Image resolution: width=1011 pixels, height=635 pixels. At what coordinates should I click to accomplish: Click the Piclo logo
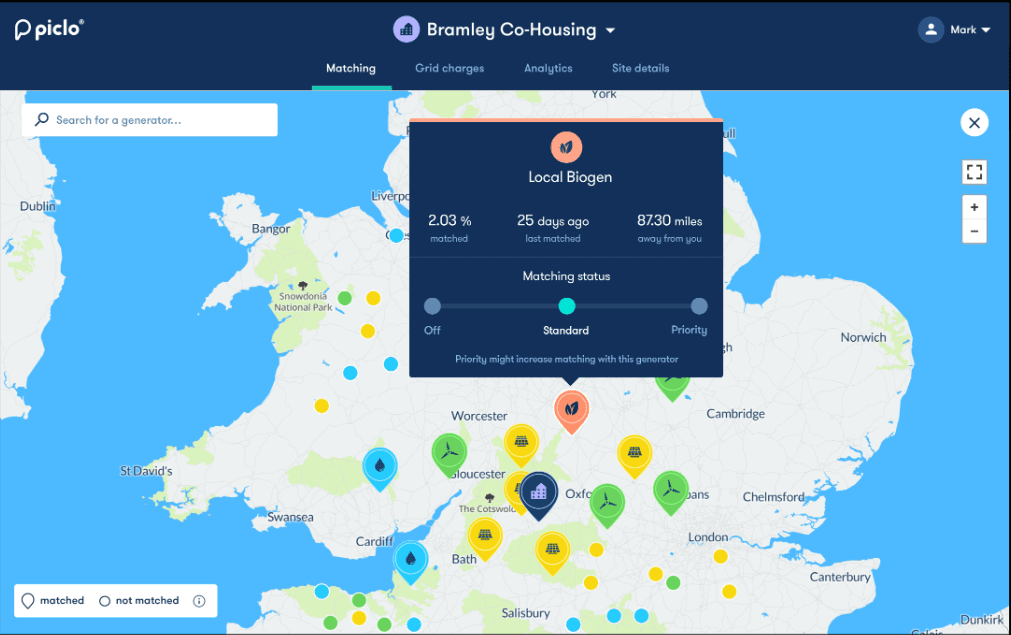click(x=49, y=29)
